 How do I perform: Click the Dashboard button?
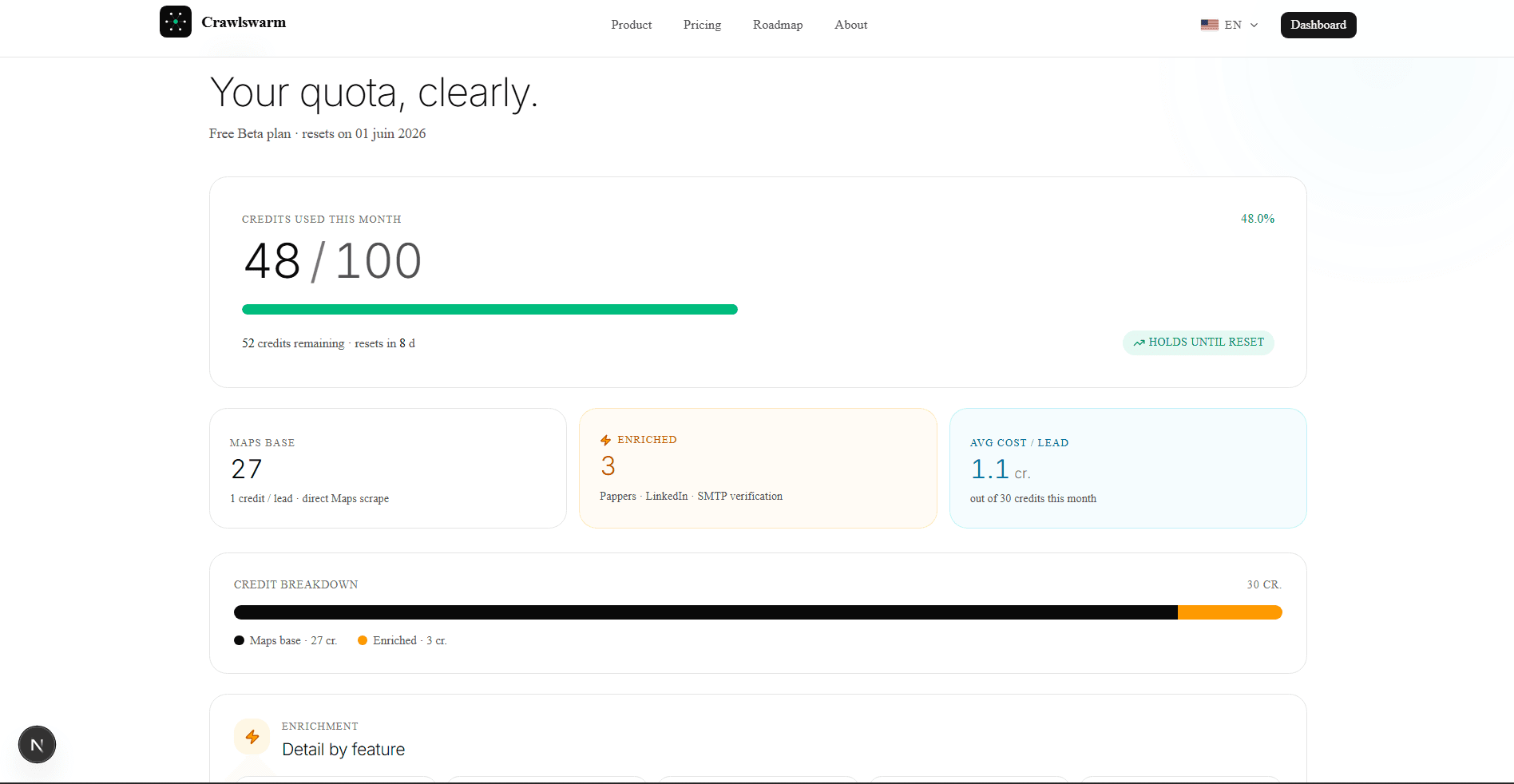coord(1318,25)
